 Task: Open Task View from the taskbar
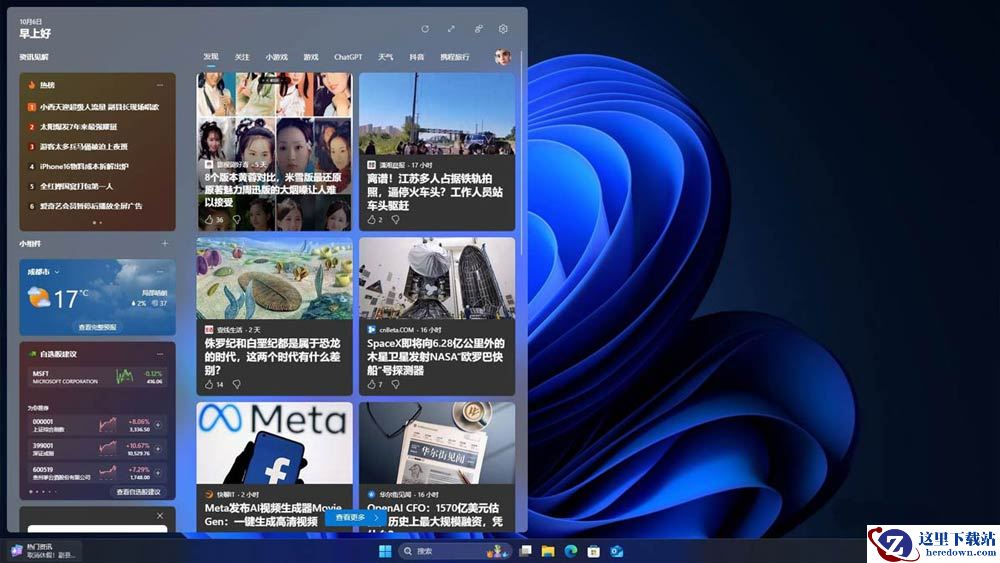tap(525, 551)
